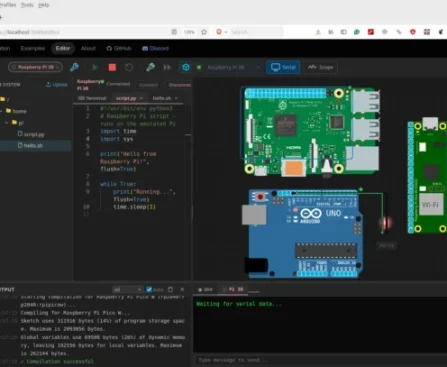The image size is (447, 367).
Task: Click the red Stop button
Action: click(112, 67)
